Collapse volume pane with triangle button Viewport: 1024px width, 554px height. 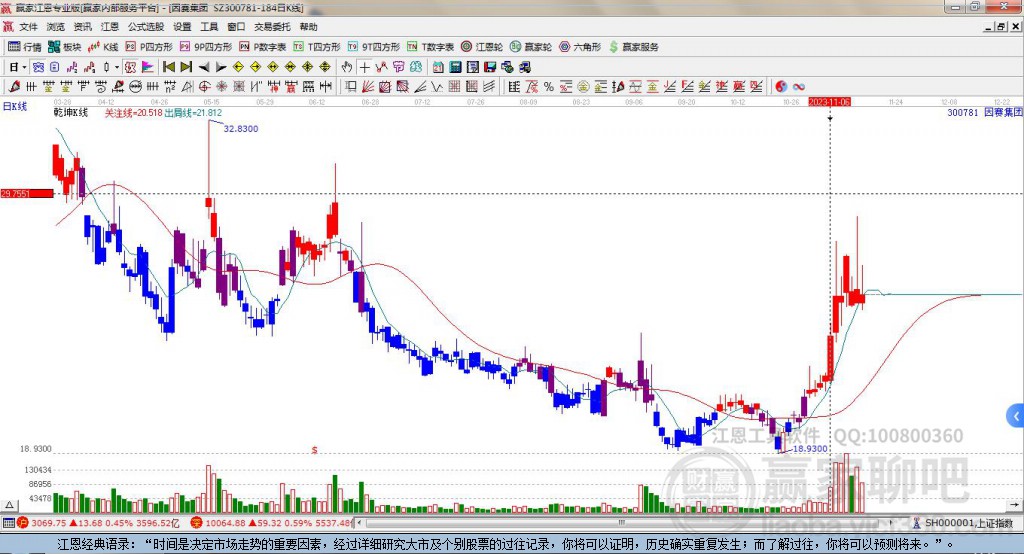(9, 505)
